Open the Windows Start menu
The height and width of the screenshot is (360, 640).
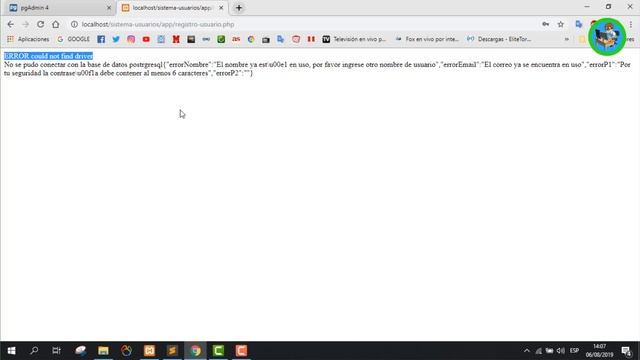coord(11,351)
